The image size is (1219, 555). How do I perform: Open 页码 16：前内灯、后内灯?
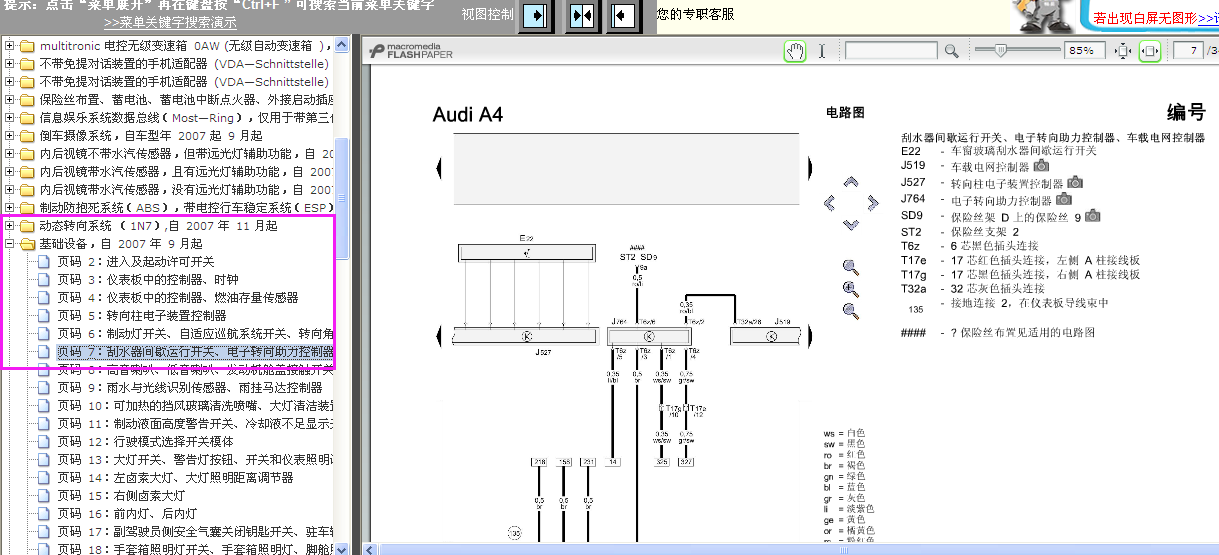(x=127, y=514)
